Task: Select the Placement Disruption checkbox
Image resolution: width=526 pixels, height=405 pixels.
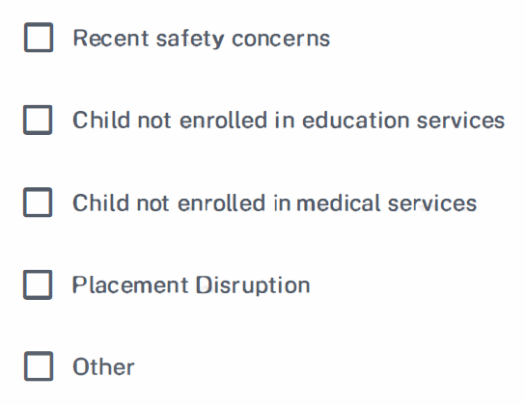Action: (x=38, y=285)
